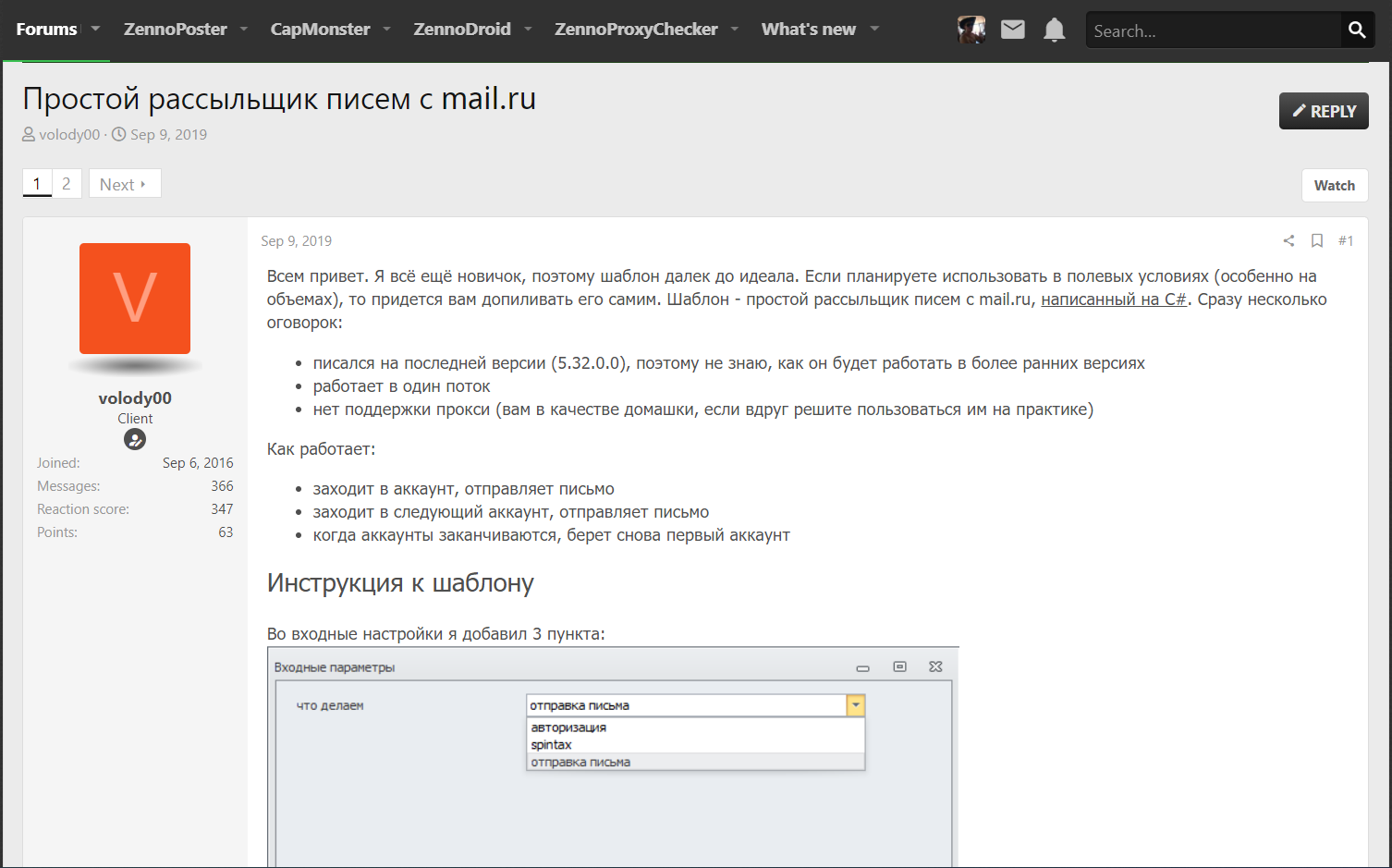Click the 'что делаем' label
Image resolution: width=1392 pixels, height=868 pixels.
(x=330, y=705)
